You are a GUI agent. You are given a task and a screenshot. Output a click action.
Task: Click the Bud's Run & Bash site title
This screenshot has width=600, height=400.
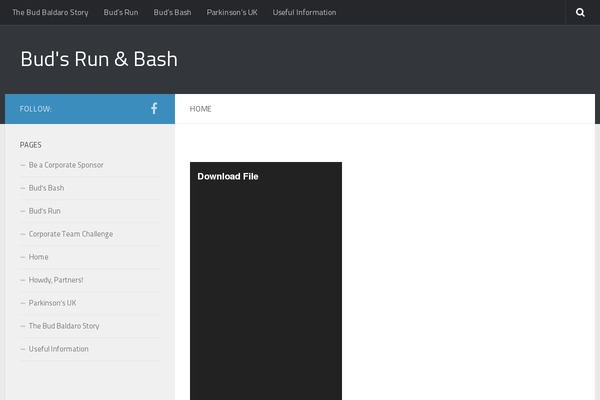pos(99,59)
